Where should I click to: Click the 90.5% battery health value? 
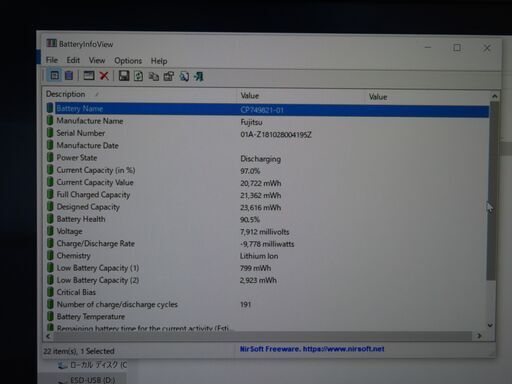[250, 220]
